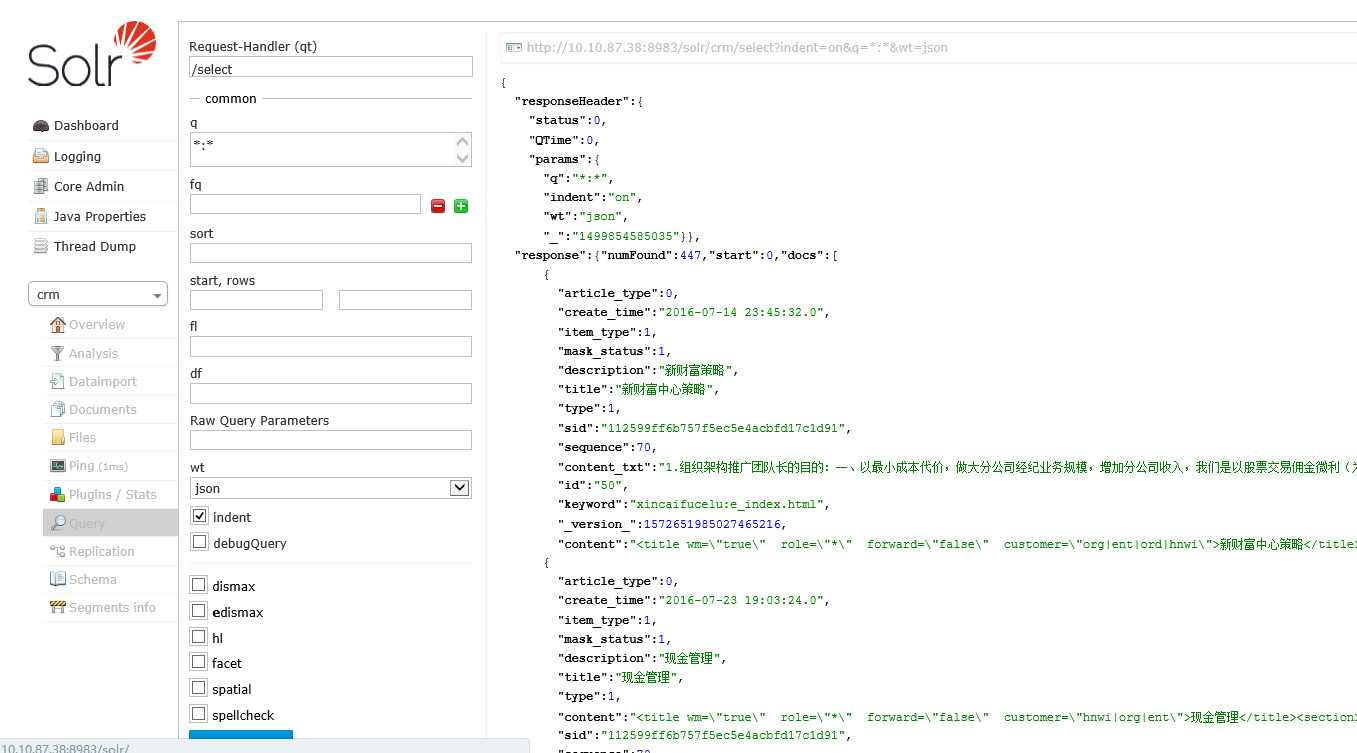Enable the spellcheck checkbox
Viewport: 1357px width, 753px height.
tap(199, 714)
